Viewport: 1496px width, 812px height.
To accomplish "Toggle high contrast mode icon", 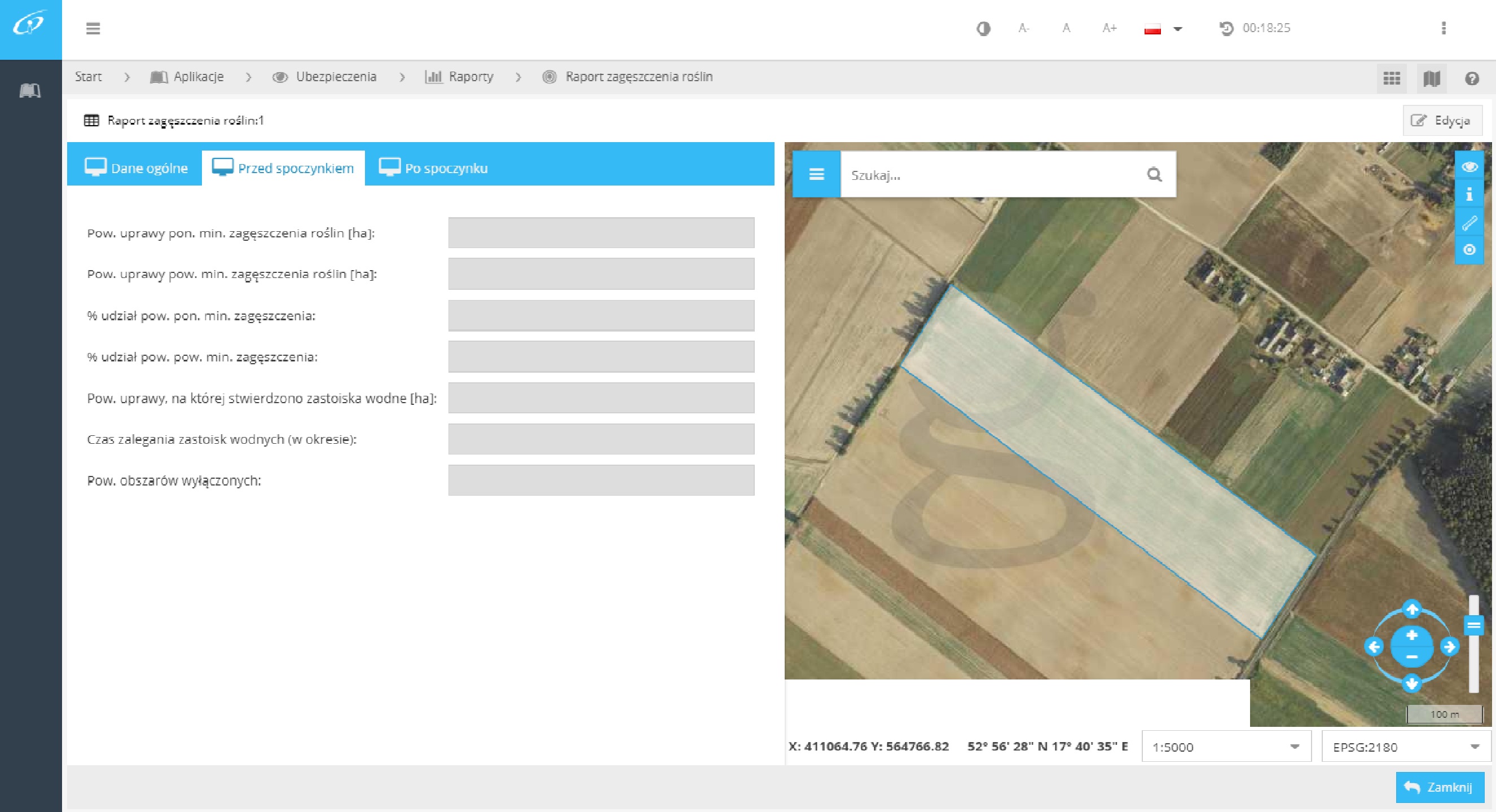I will [x=983, y=28].
